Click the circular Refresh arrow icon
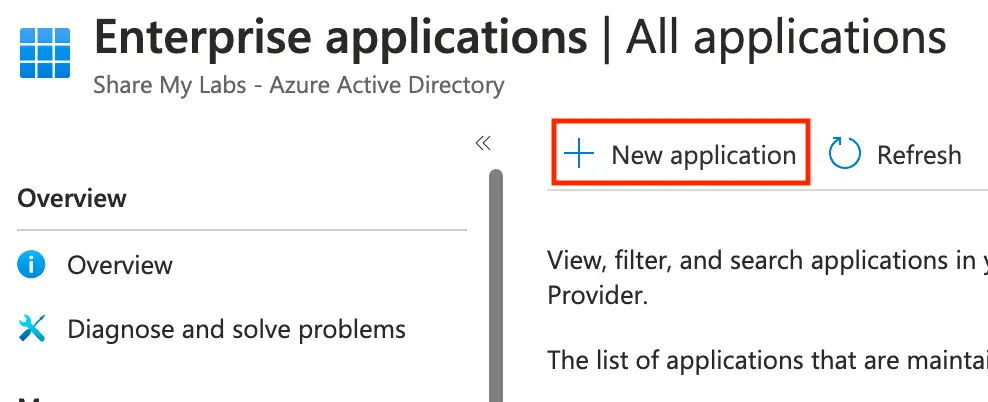Viewport: 988px width, 402px height. tap(845, 155)
